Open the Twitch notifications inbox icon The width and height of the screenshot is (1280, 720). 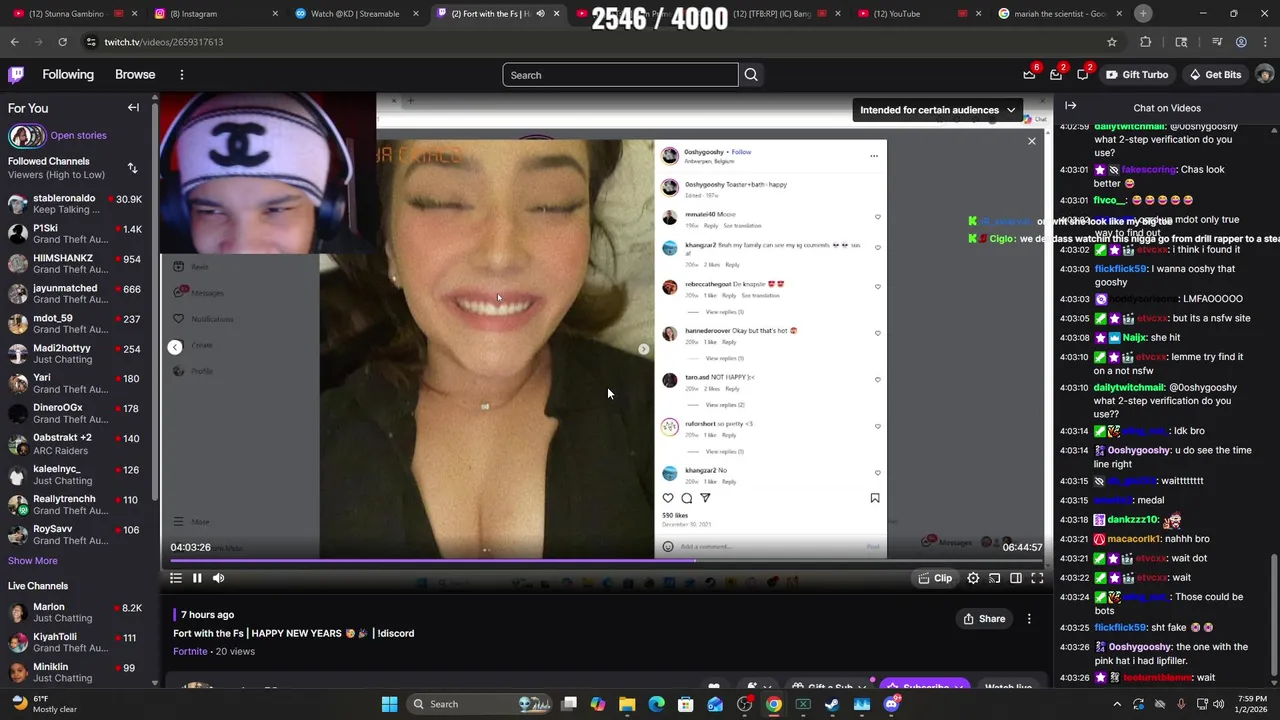pos(1056,75)
